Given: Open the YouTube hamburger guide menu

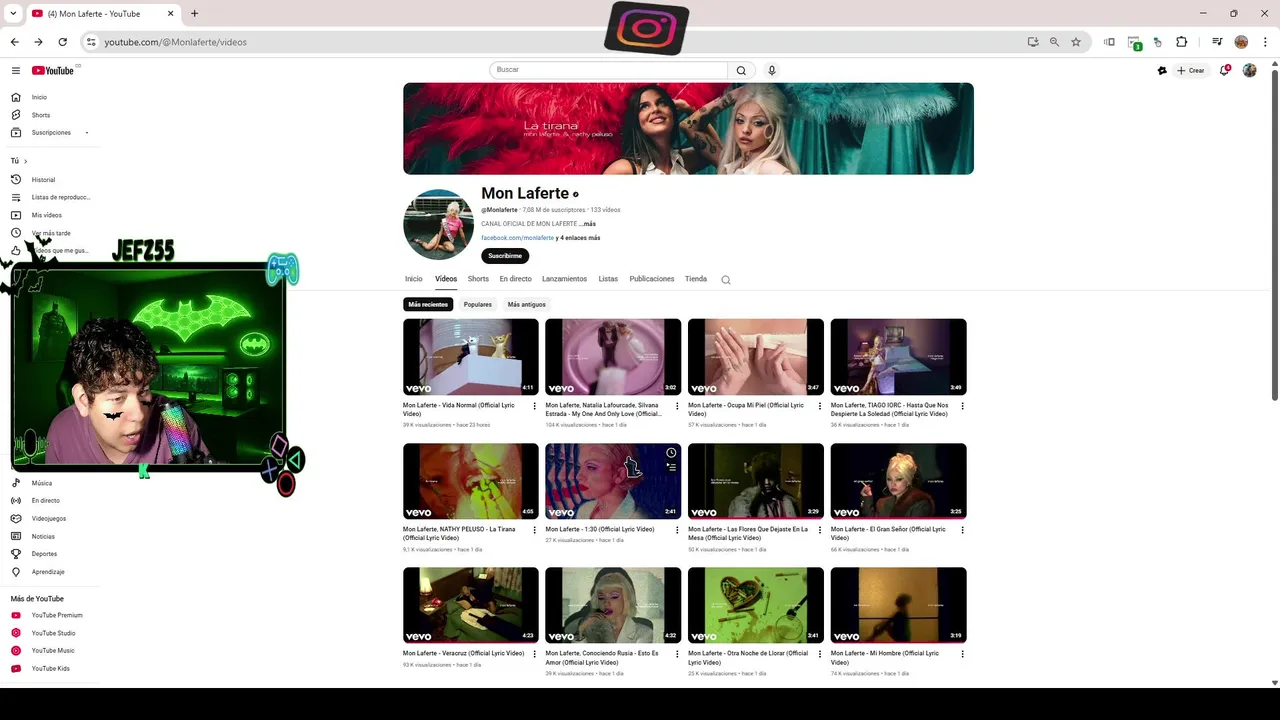Looking at the screenshot, I should pos(16,70).
